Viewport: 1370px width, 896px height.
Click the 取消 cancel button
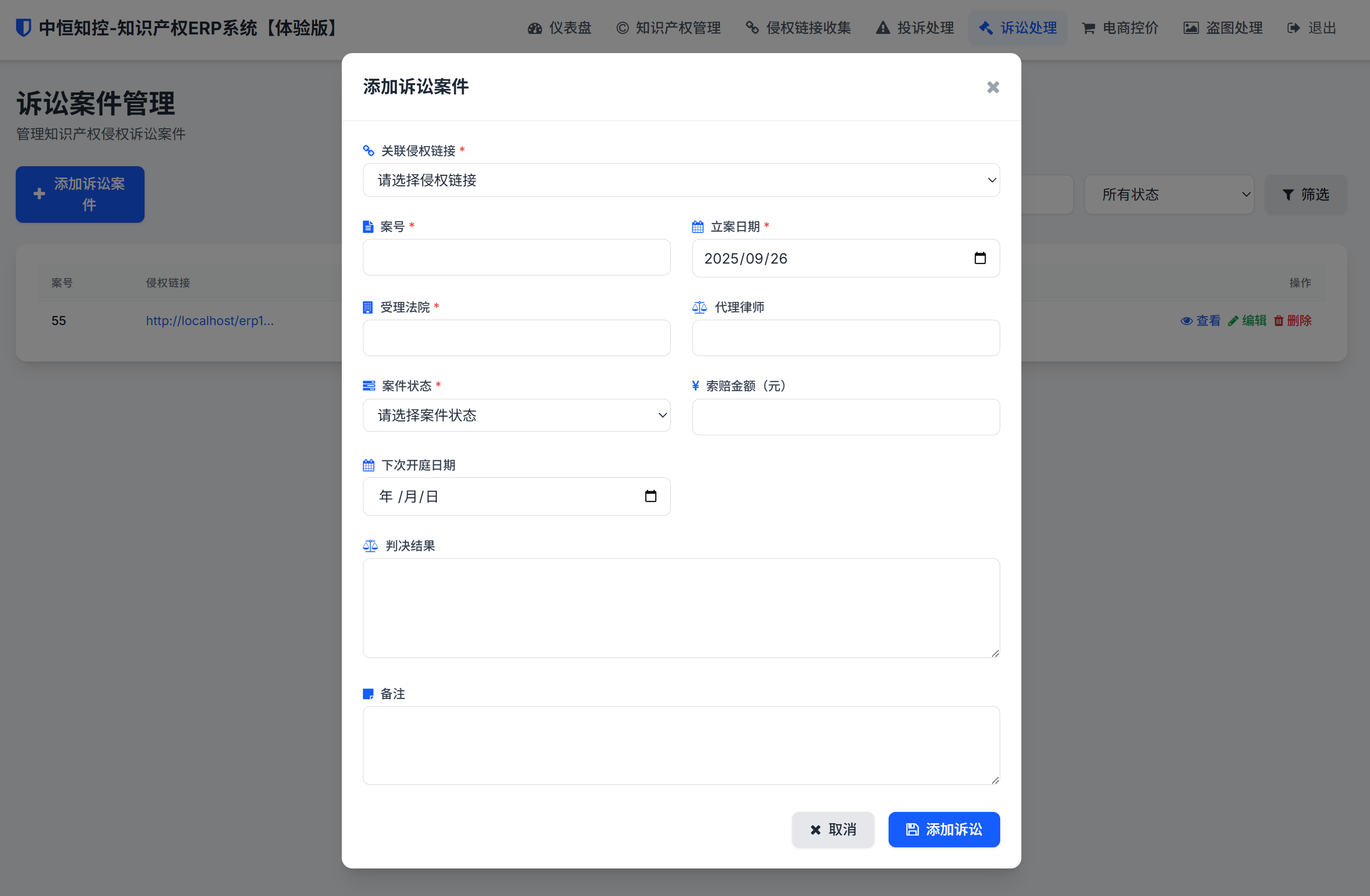pos(833,829)
